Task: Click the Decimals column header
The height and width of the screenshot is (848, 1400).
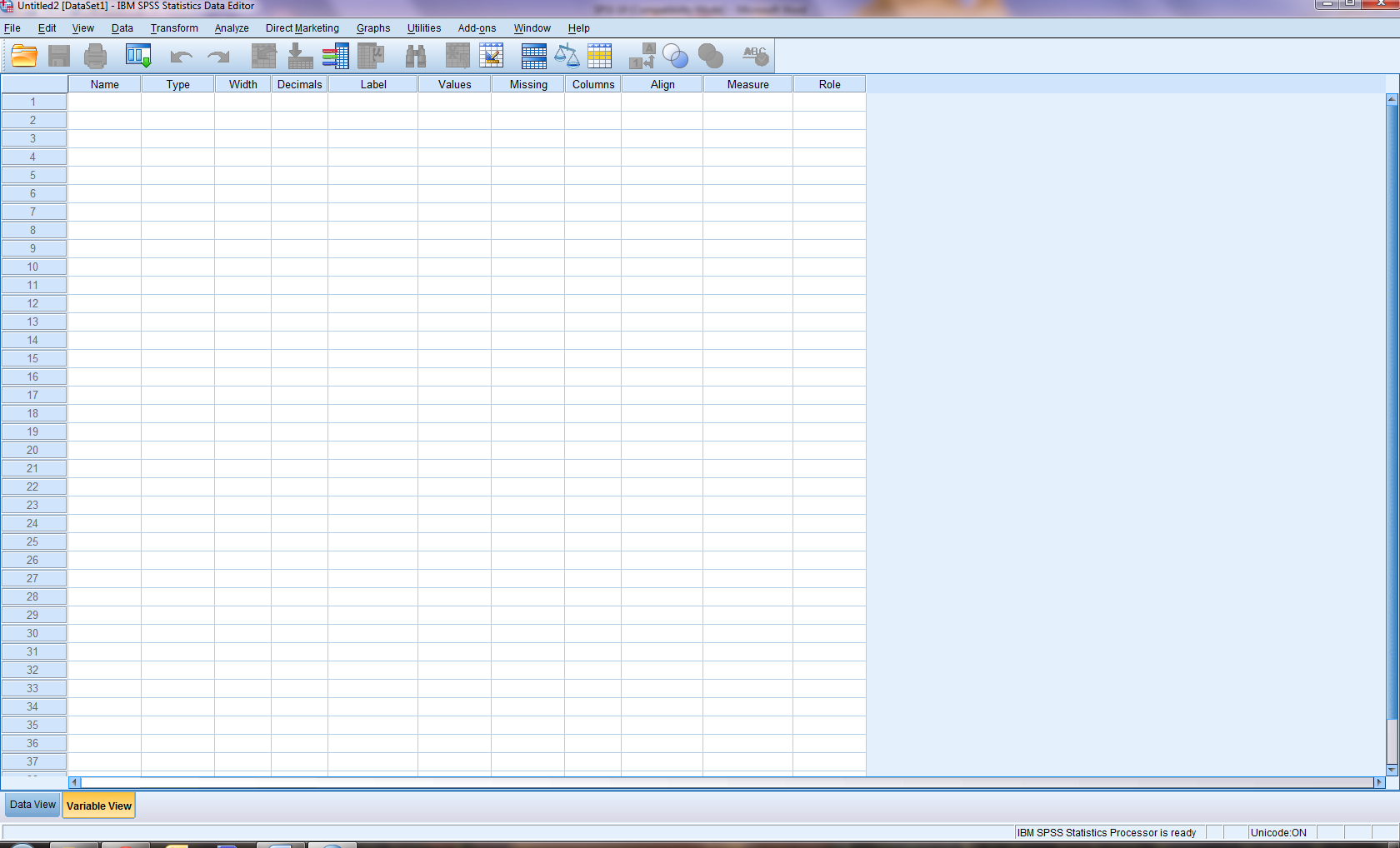Action: 300,84
